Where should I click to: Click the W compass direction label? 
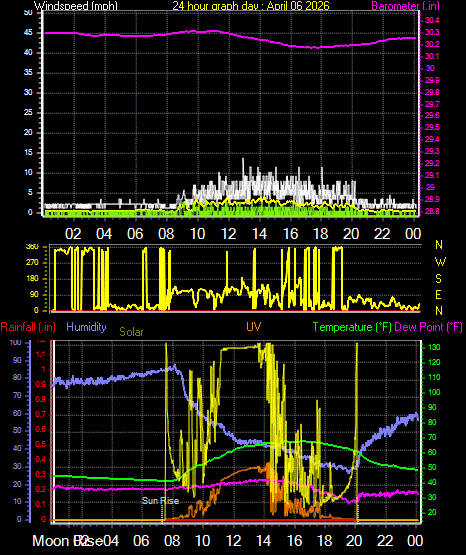(440, 262)
